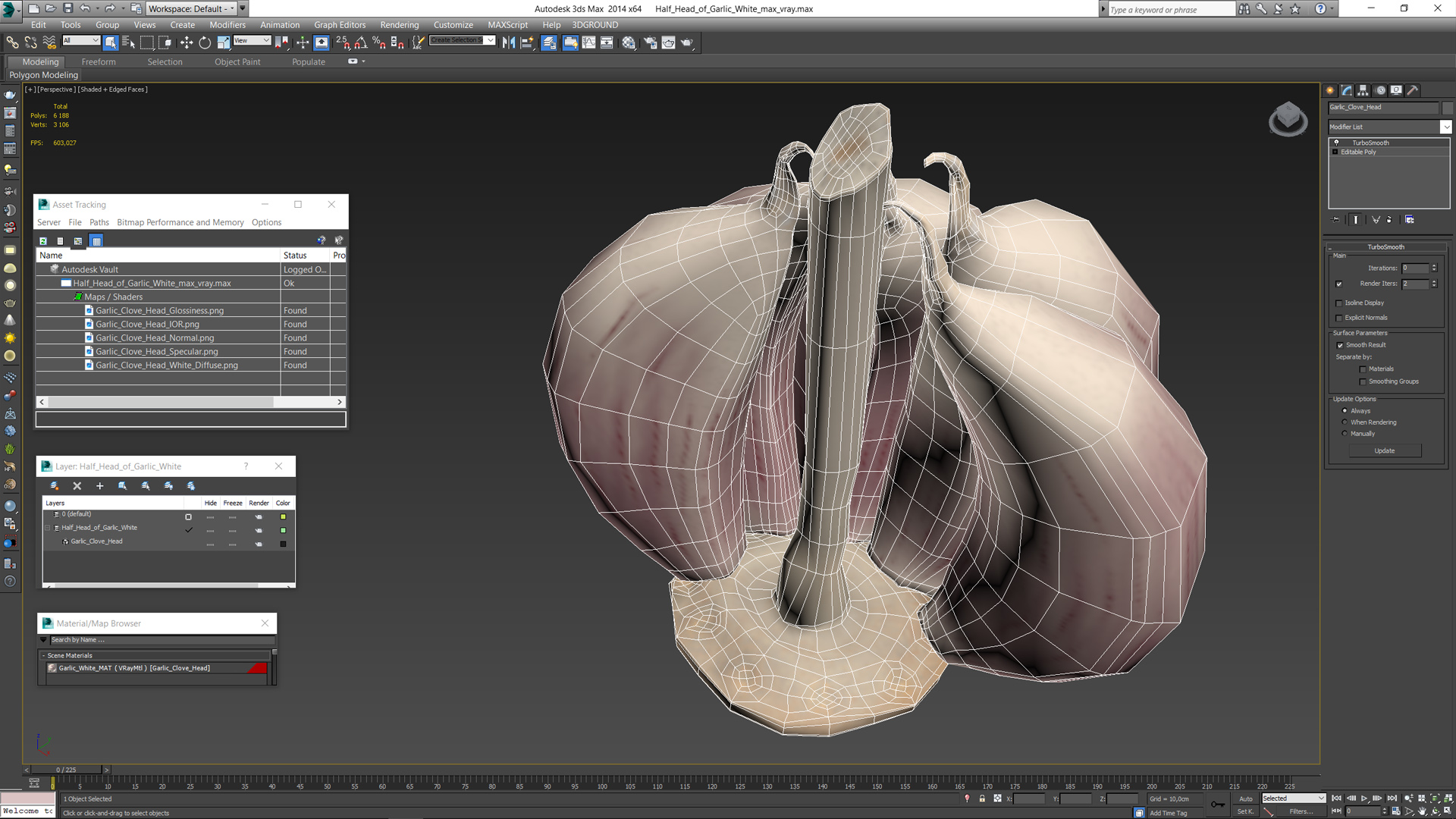The image size is (1456, 819).
Task: Open the Modifier List dropdown
Action: 1445,127
